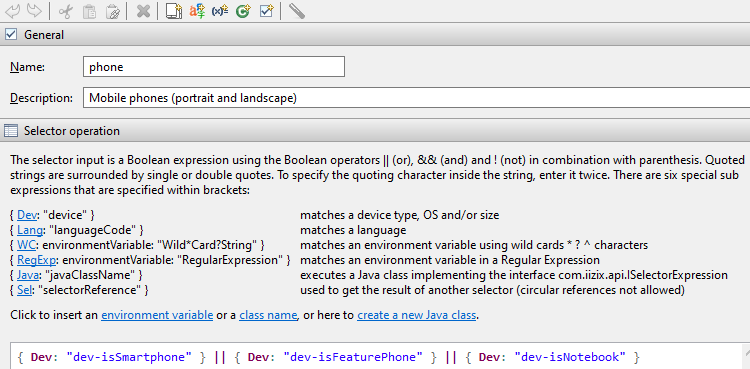
Task: Toggle the General section checkbox
Action: 11,34
